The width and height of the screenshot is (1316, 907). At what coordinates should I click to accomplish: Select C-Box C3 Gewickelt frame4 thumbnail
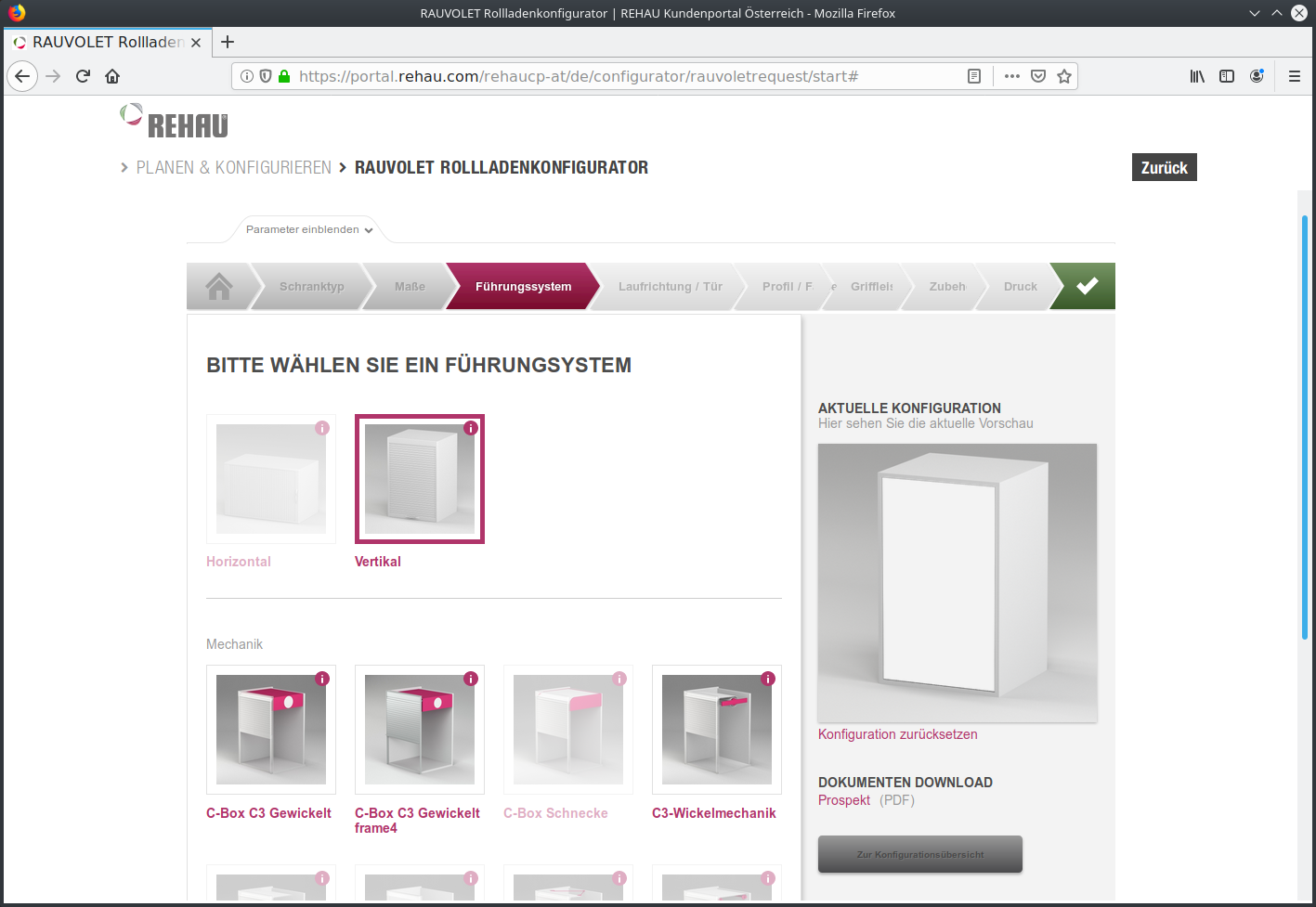[420, 730]
